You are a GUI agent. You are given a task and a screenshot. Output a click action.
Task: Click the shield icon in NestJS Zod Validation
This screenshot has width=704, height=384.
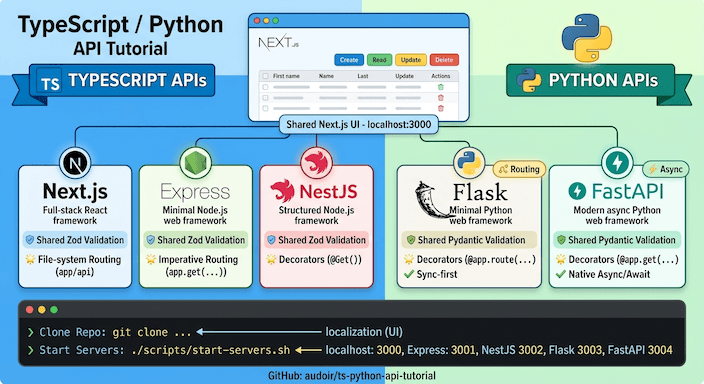click(271, 240)
